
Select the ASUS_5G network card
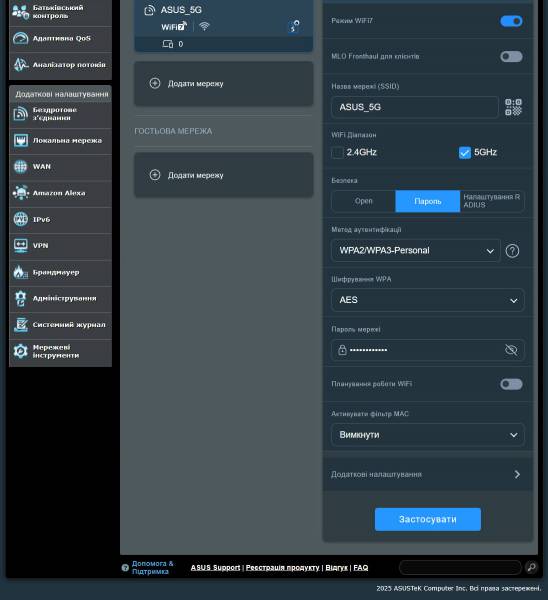(x=223, y=25)
